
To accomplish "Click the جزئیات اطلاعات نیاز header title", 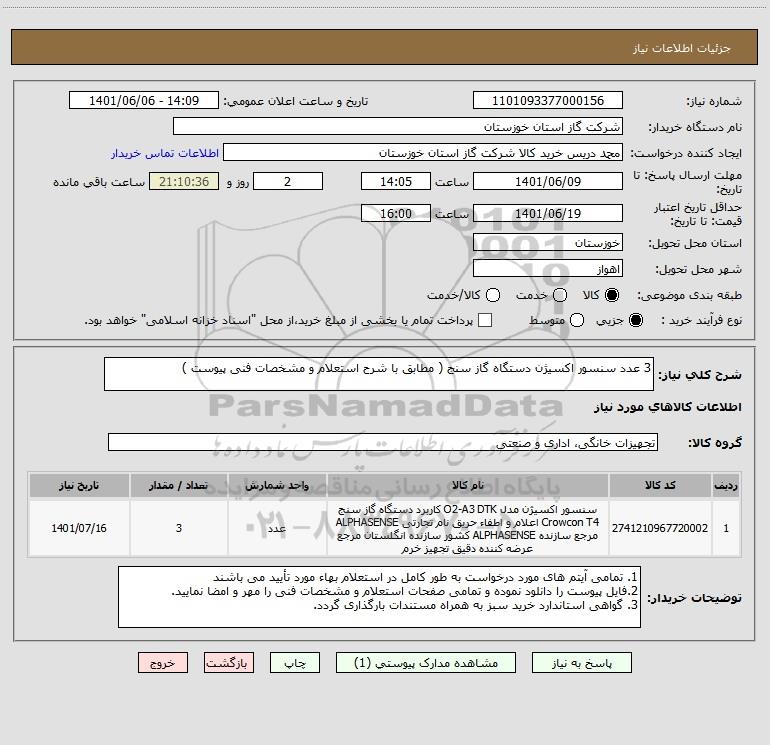I will [682, 48].
